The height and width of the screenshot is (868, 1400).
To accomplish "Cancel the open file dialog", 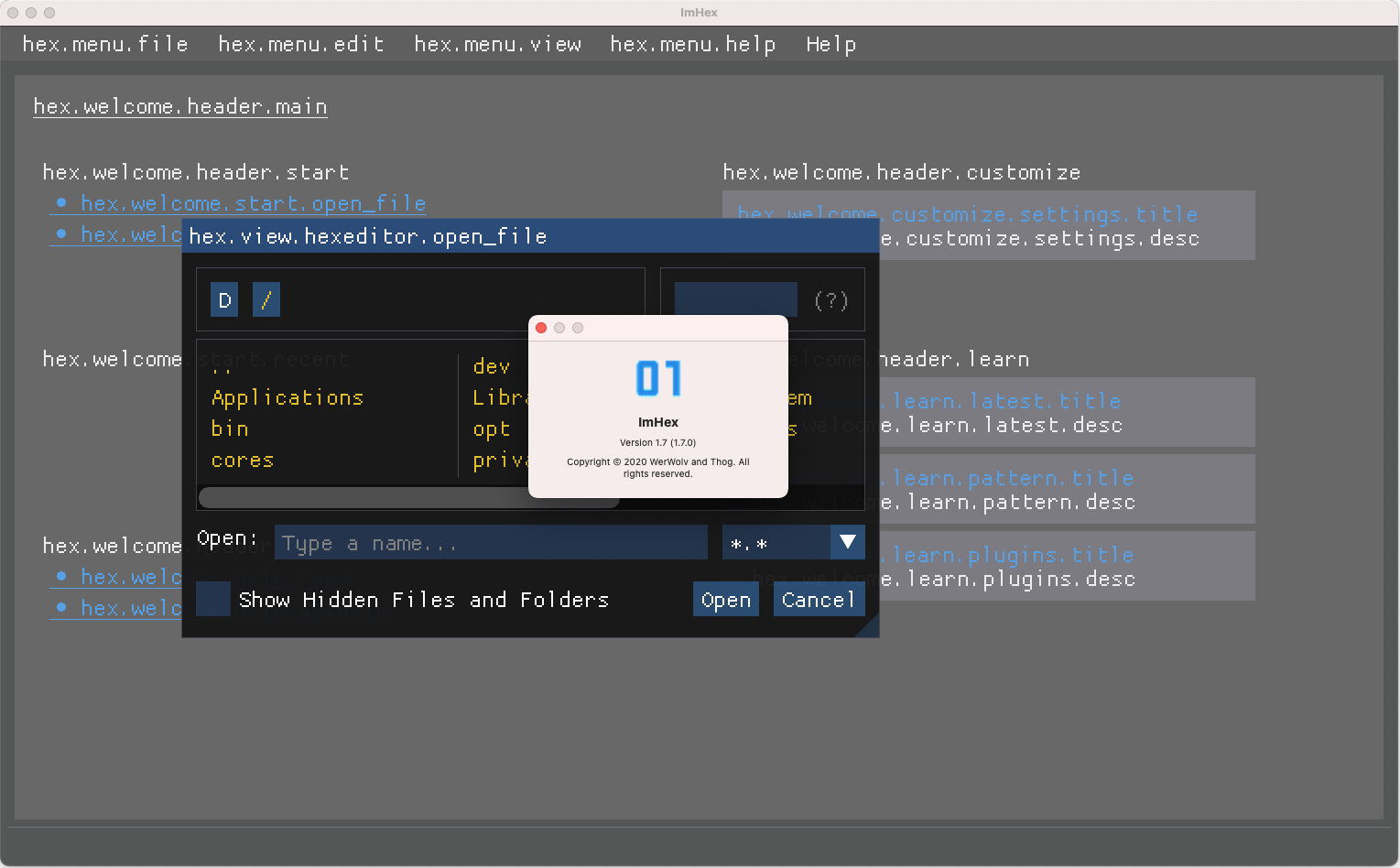I will coord(819,599).
